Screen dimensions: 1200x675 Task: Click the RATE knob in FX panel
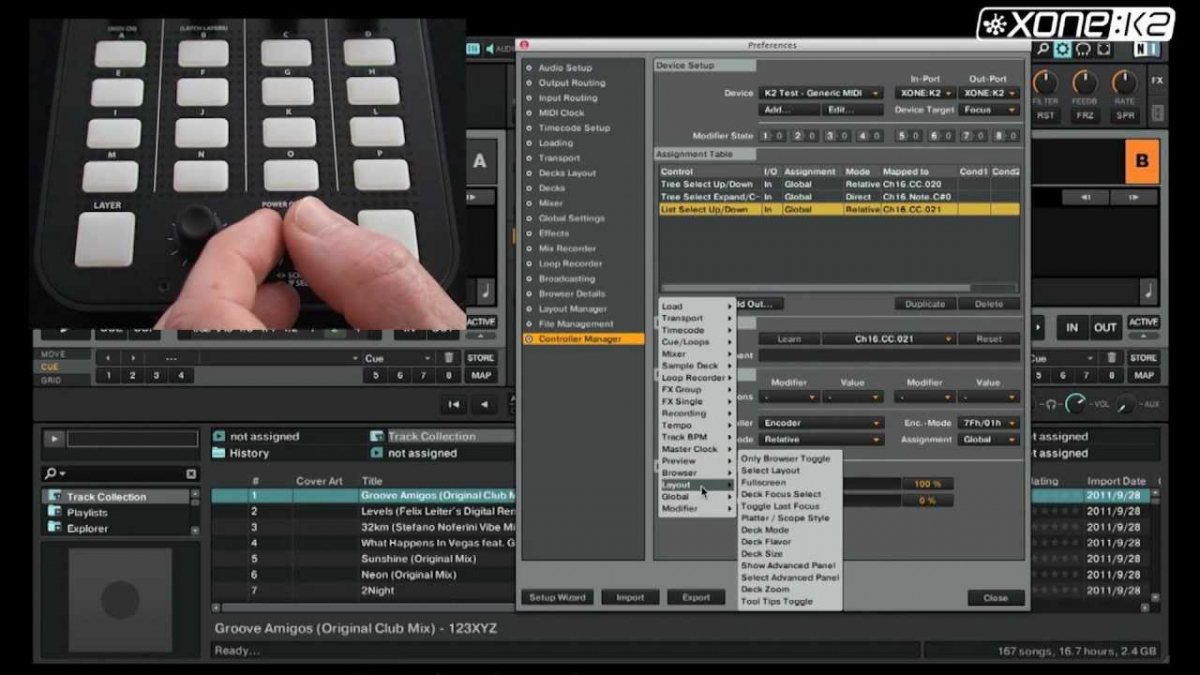pos(1125,82)
